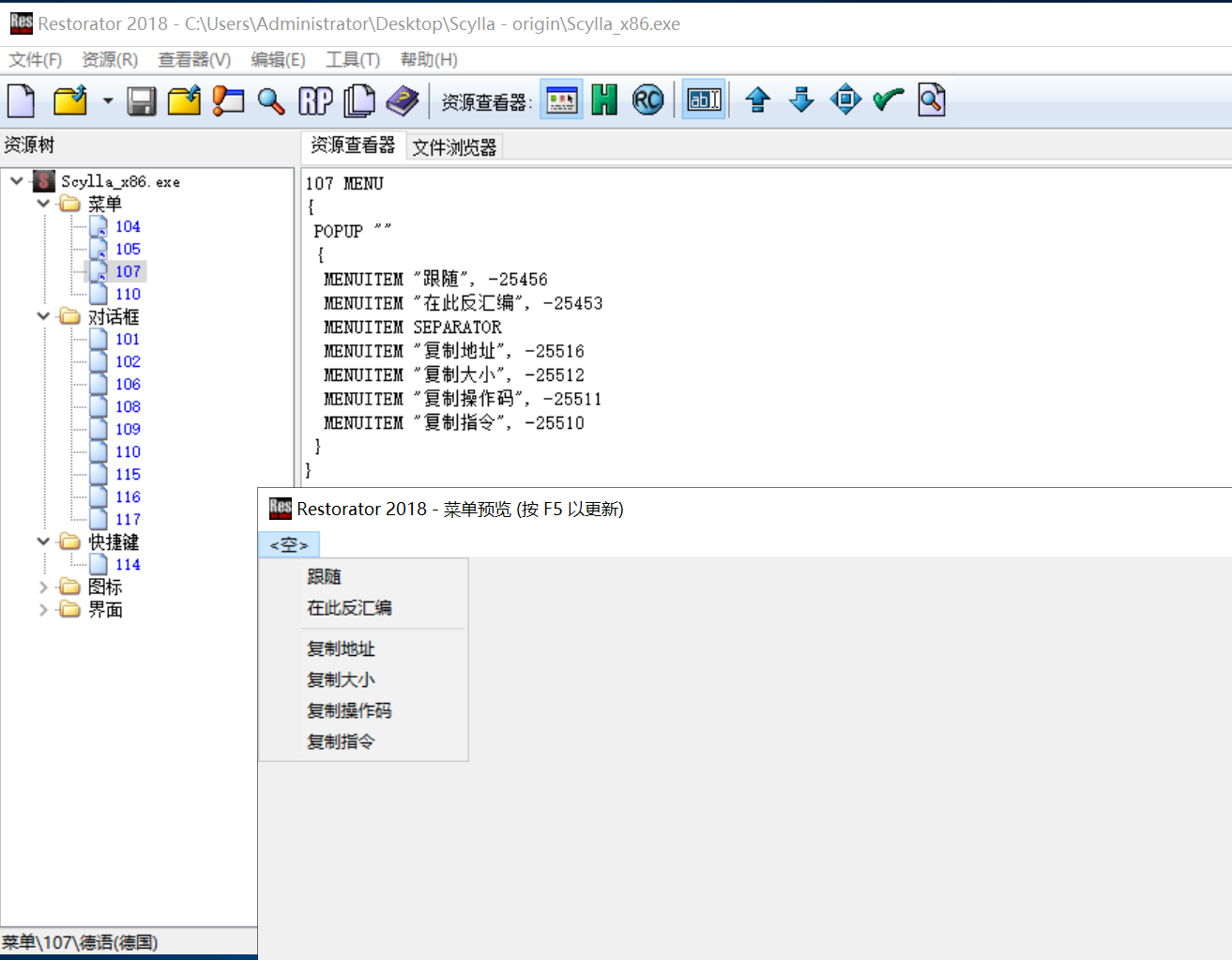The image size is (1232, 960).
Task: Open the 文件(F) menu
Action: (35, 60)
